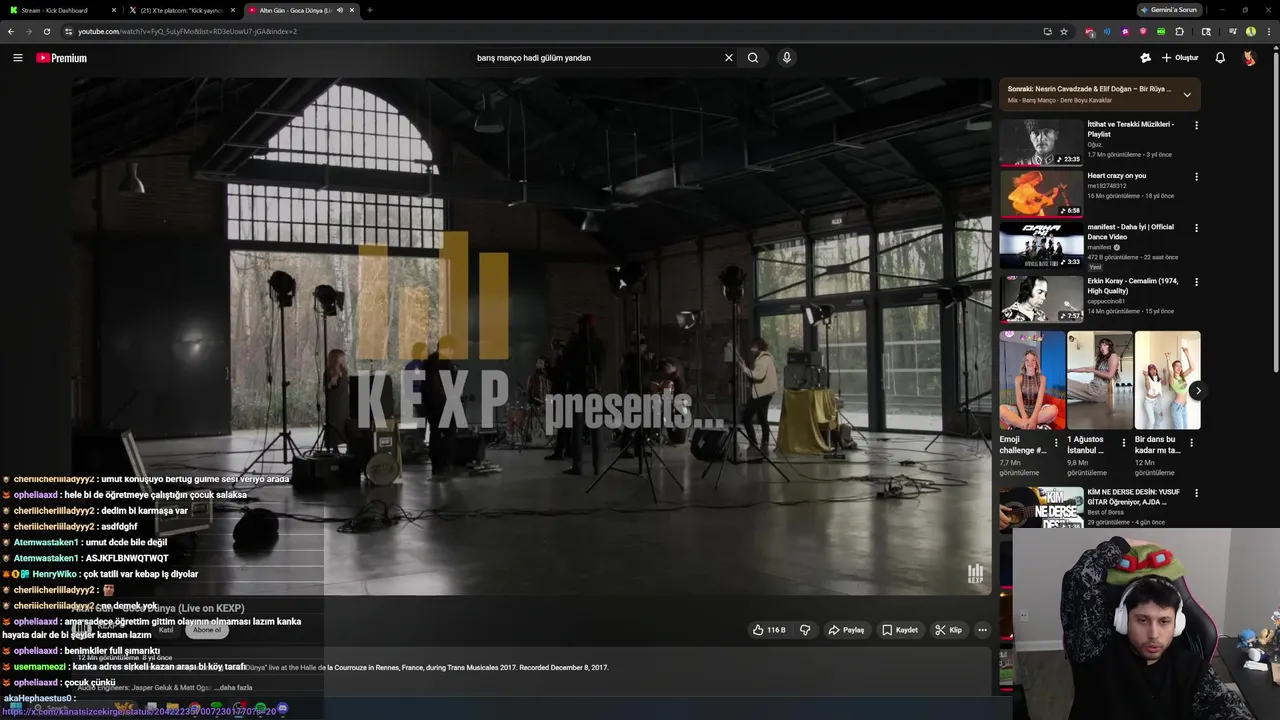Share video with Paylaş button
This screenshot has height=720, width=1280.
coord(846,630)
